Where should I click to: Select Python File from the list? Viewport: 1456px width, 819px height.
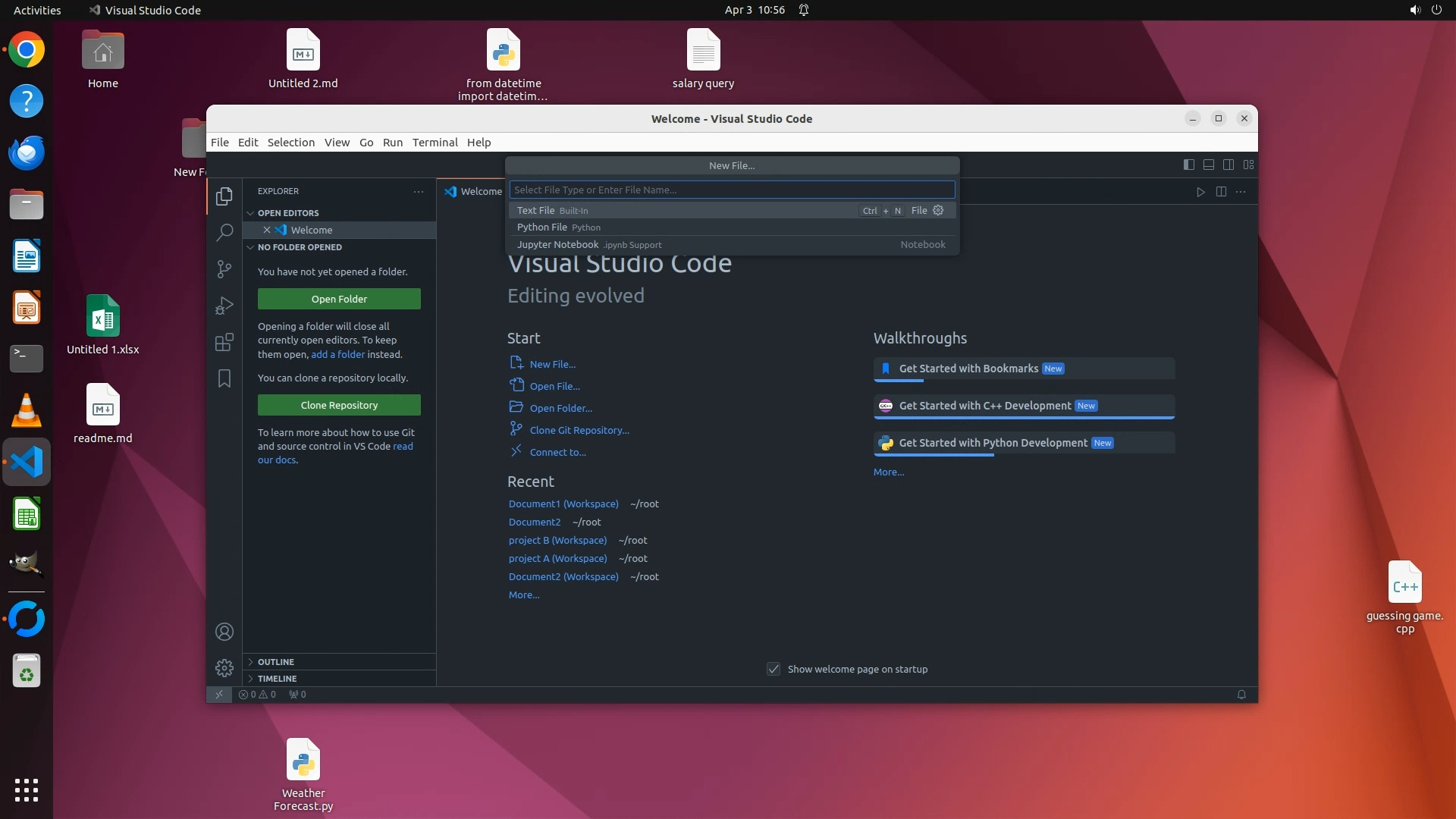coord(542,227)
